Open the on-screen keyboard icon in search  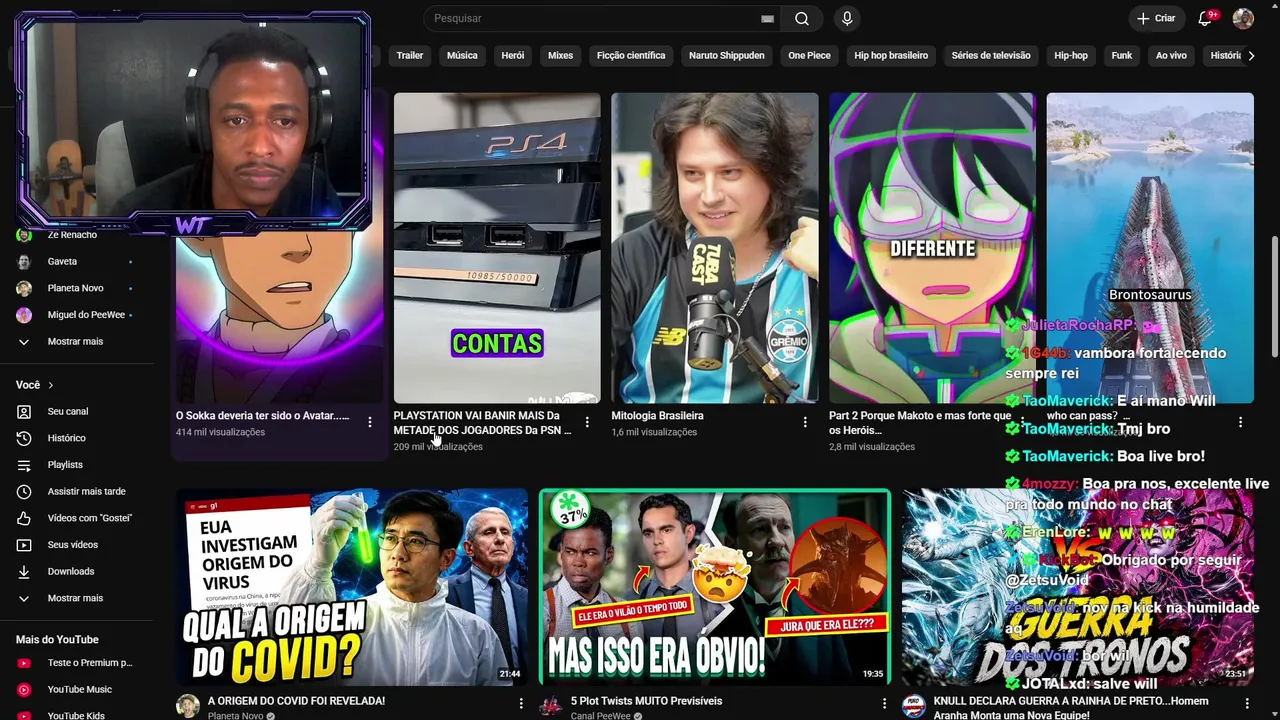pyautogui.click(x=767, y=19)
